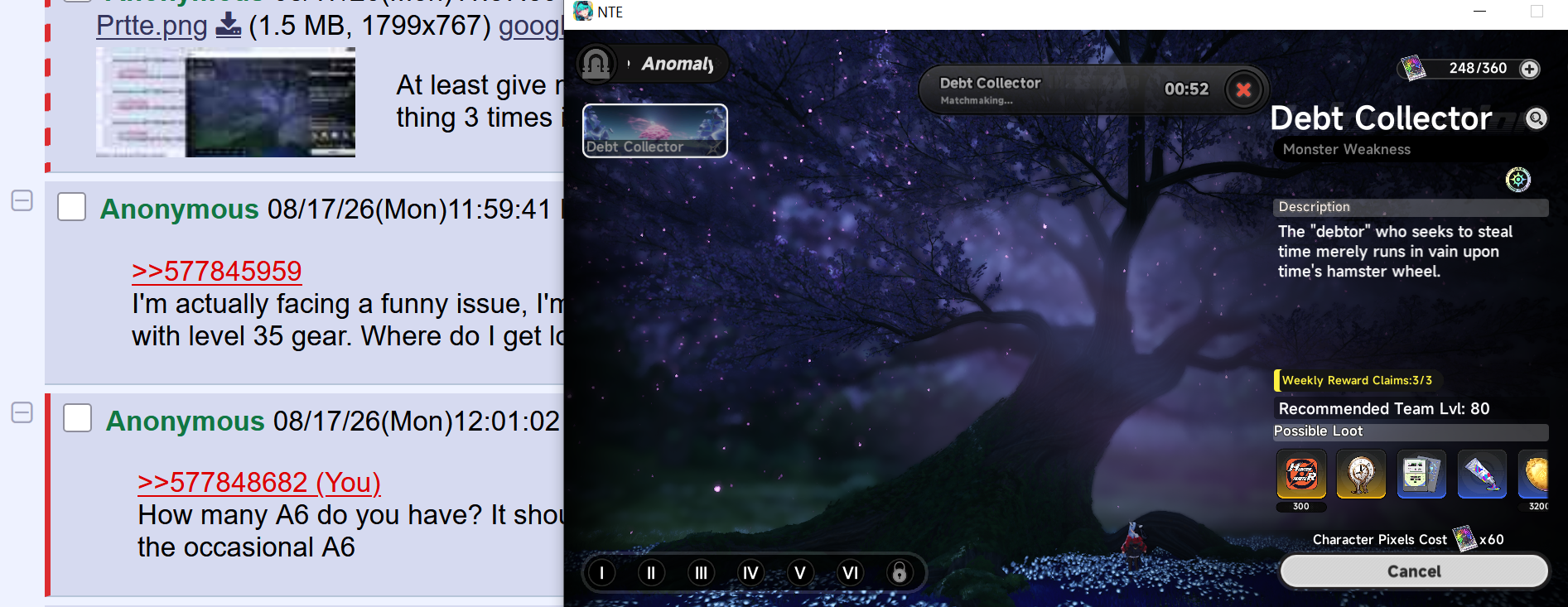Click the Possible Loot header
The width and height of the screenshot is (1568, 607).
click(1411, 431)
